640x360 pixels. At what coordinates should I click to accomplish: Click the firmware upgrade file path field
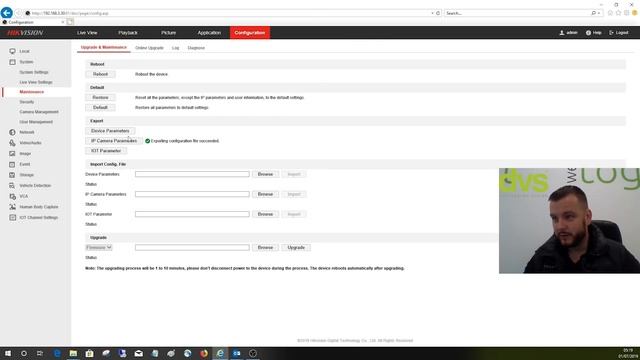192,247
